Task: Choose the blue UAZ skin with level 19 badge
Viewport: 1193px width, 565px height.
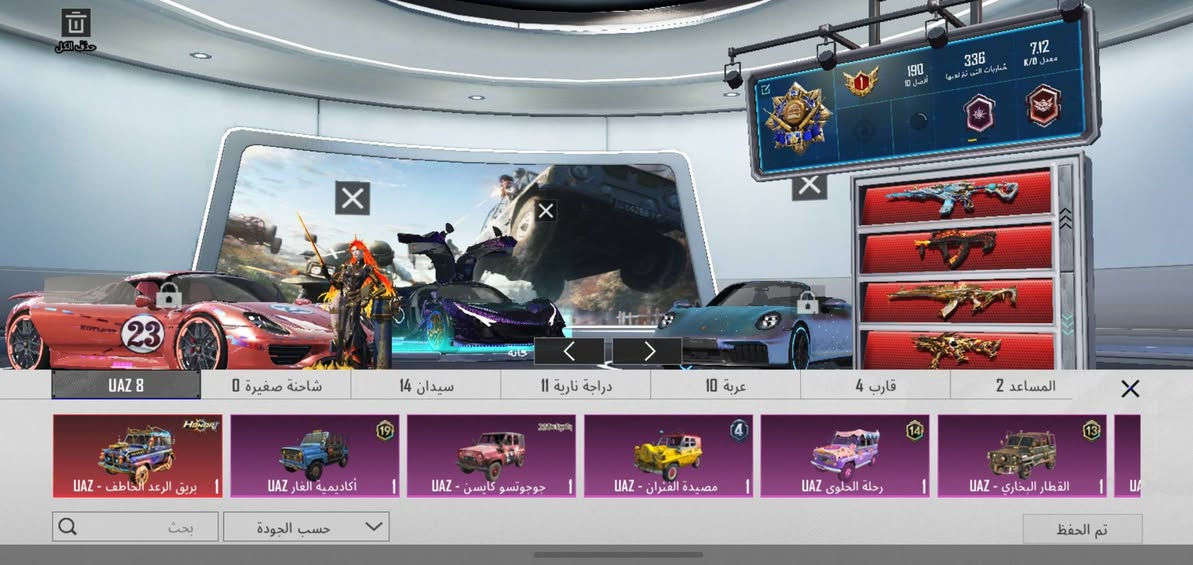Action: [315, 456]
